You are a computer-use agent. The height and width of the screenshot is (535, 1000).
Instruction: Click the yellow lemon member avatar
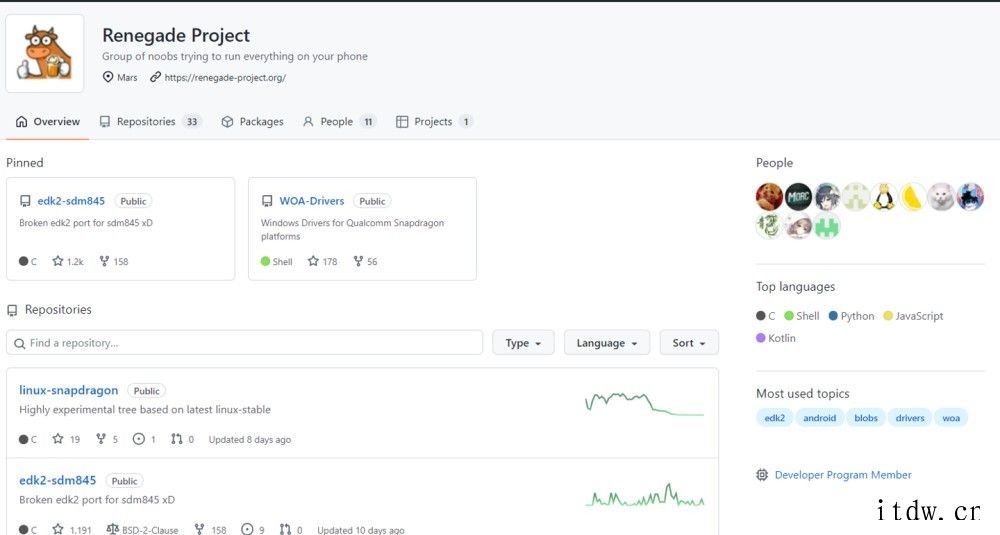pos(913,197)
